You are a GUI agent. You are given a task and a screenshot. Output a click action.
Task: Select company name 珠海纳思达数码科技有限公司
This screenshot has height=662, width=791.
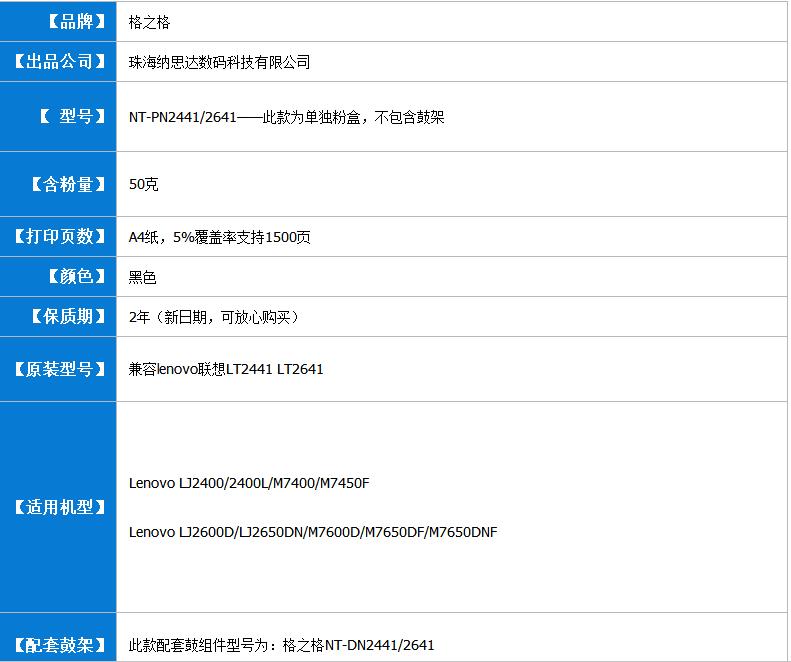[x=219, y=62]
